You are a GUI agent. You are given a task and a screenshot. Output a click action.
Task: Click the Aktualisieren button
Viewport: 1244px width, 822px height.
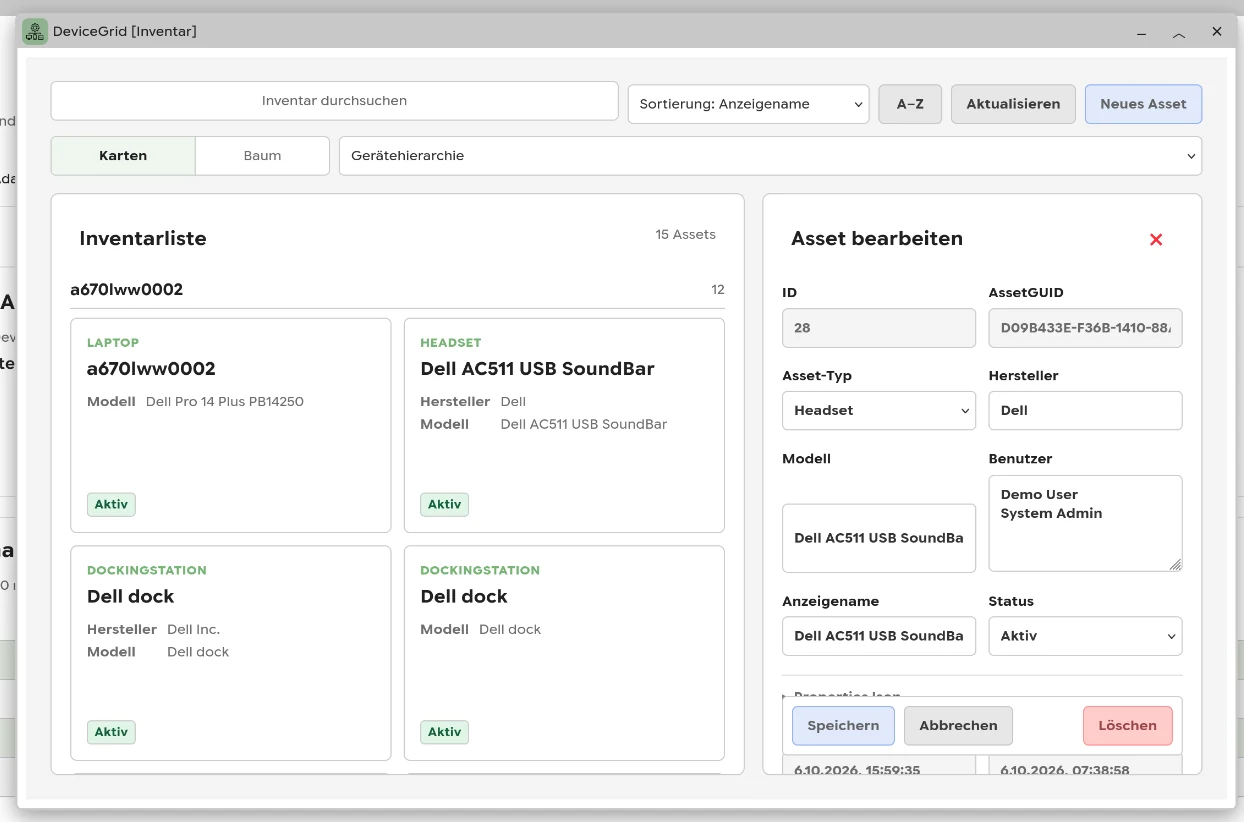[1013, 104]
